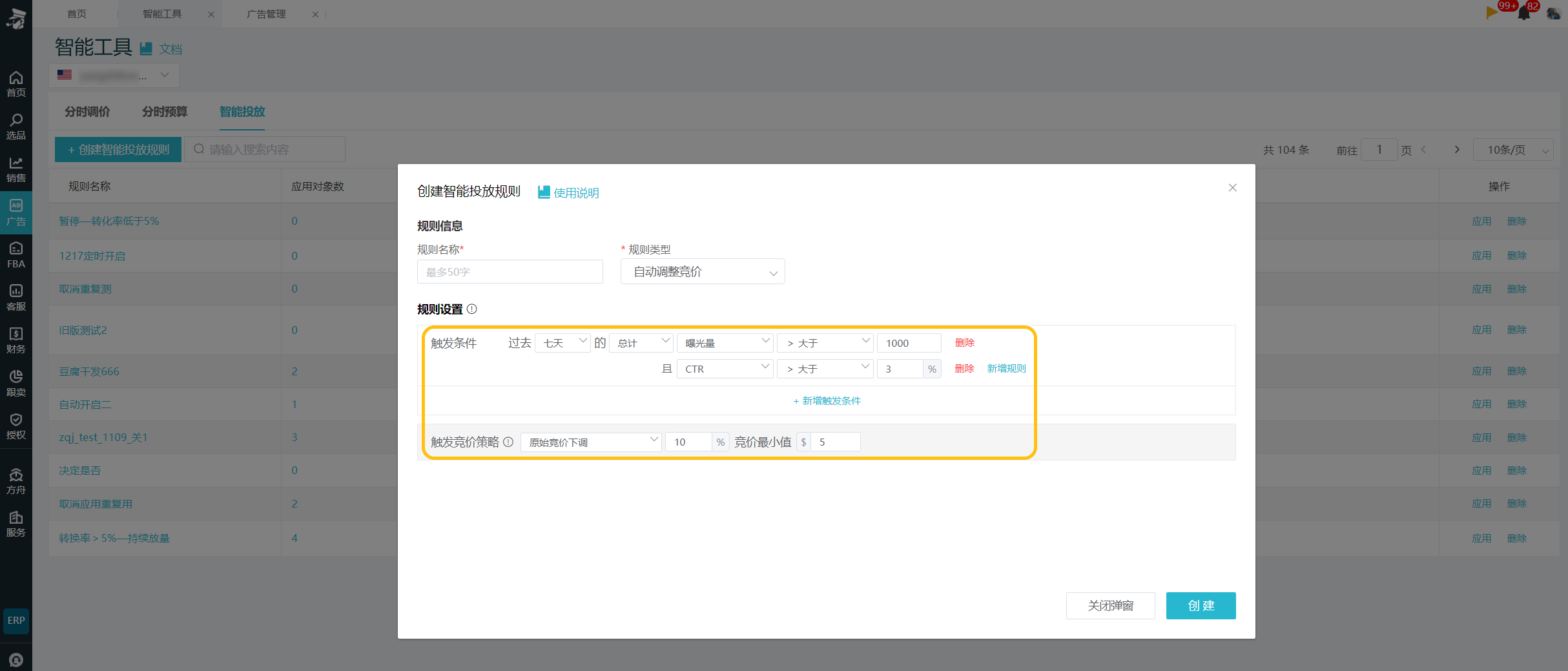Open the 授权 authorization shield icon

click(x=16, y=426)
